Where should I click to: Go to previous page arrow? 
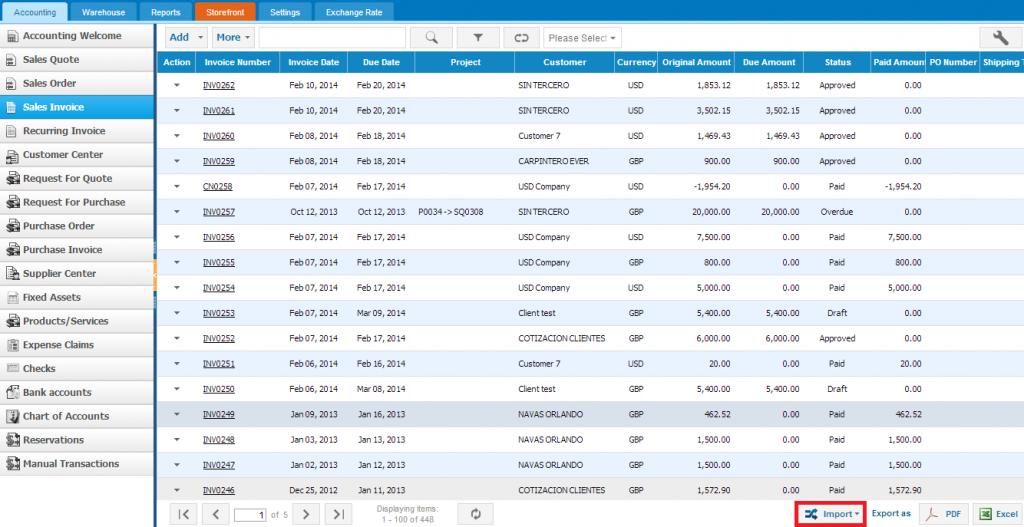click(216, 515)
